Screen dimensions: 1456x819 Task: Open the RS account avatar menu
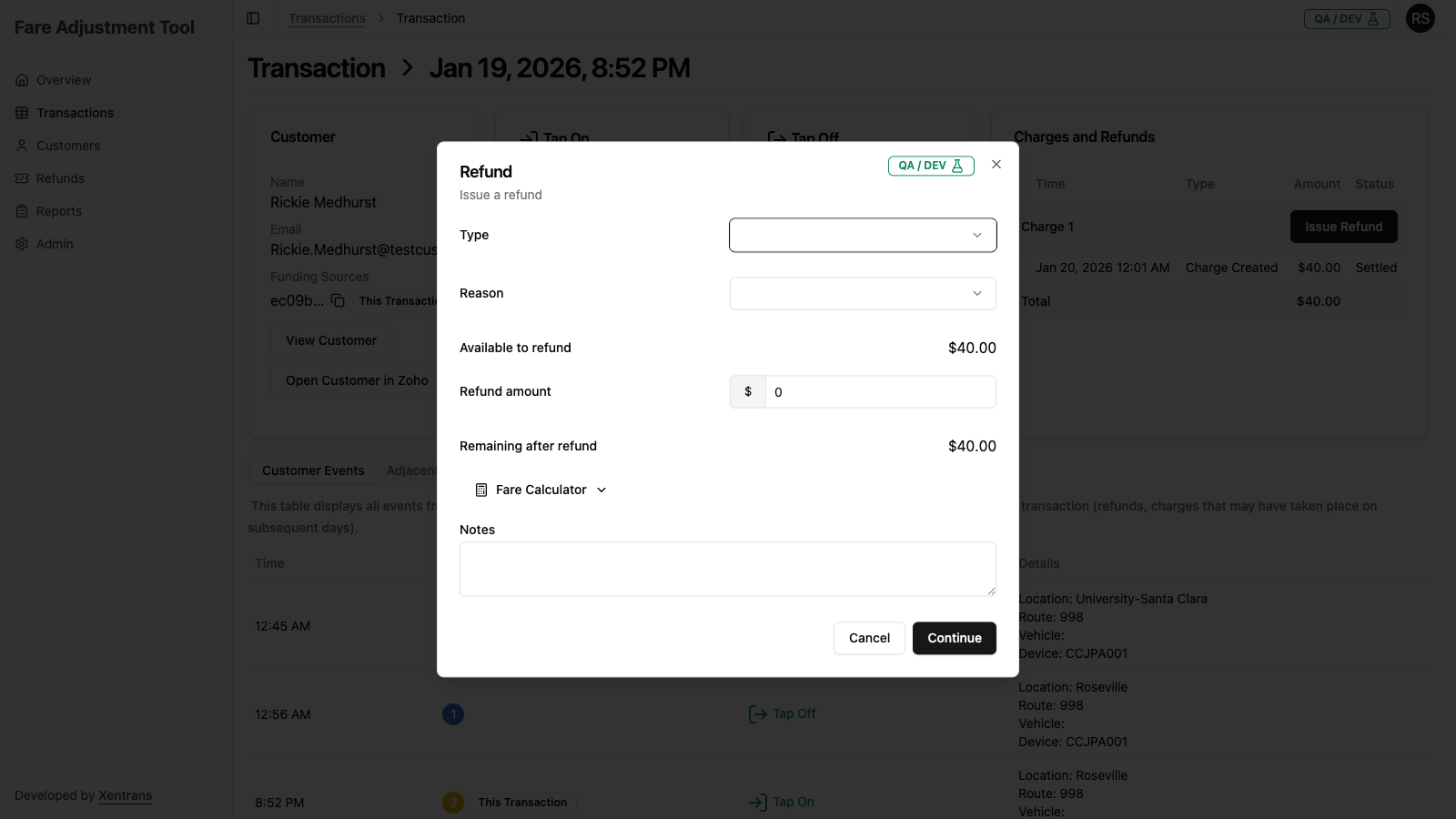pyautogui.click(x=1421, y=17)
